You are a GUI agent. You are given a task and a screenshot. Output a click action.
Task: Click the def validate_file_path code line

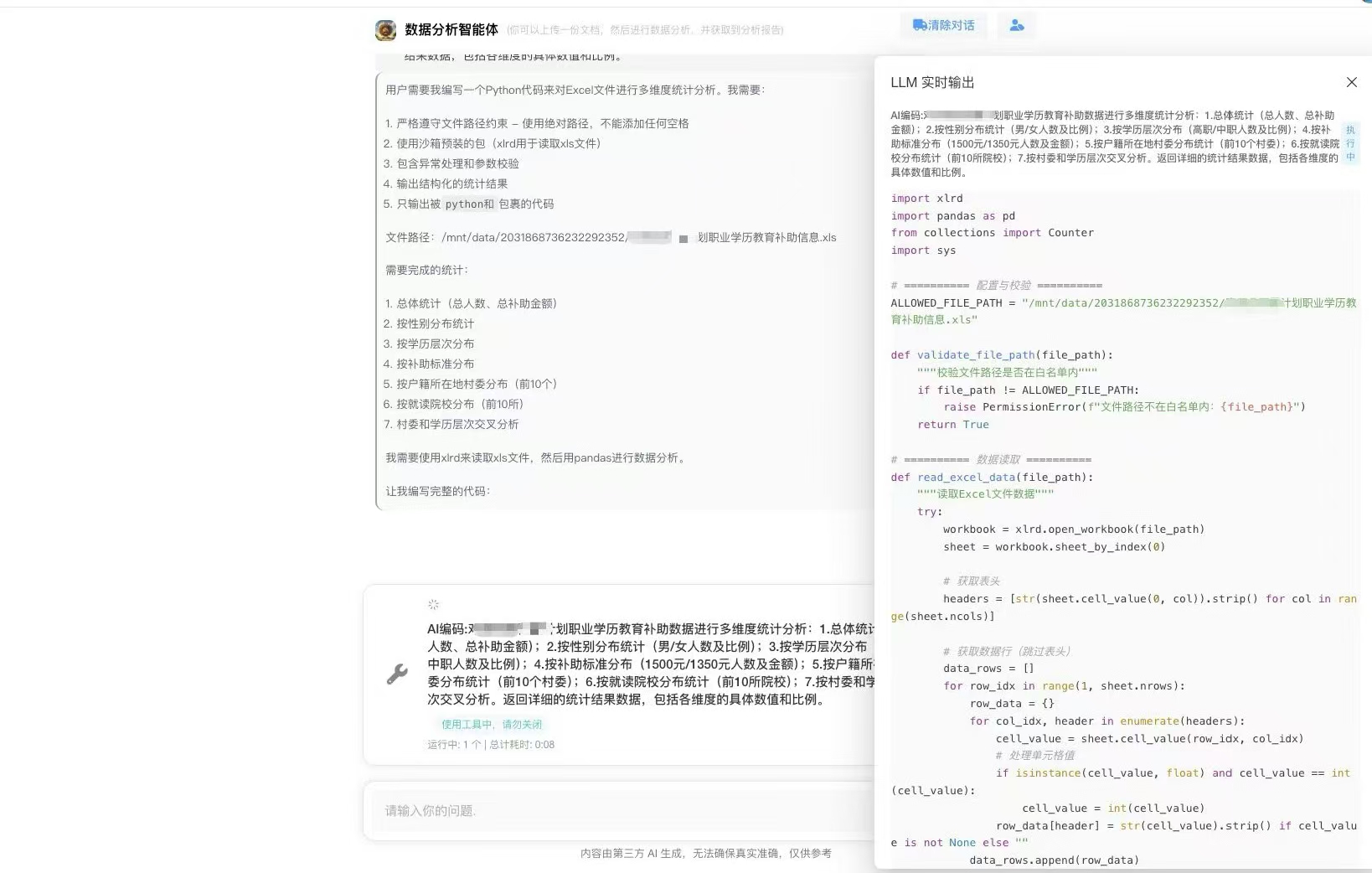pos(1001,355)
